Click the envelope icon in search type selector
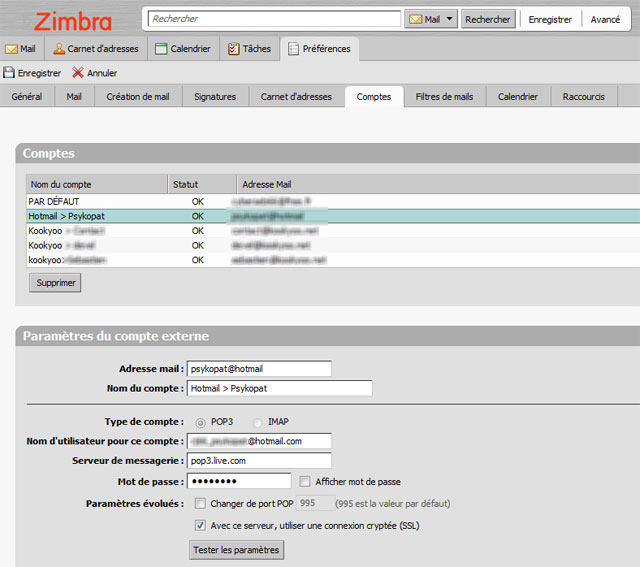This screenshot has height=567, width=640. click(x=415, y=19)
